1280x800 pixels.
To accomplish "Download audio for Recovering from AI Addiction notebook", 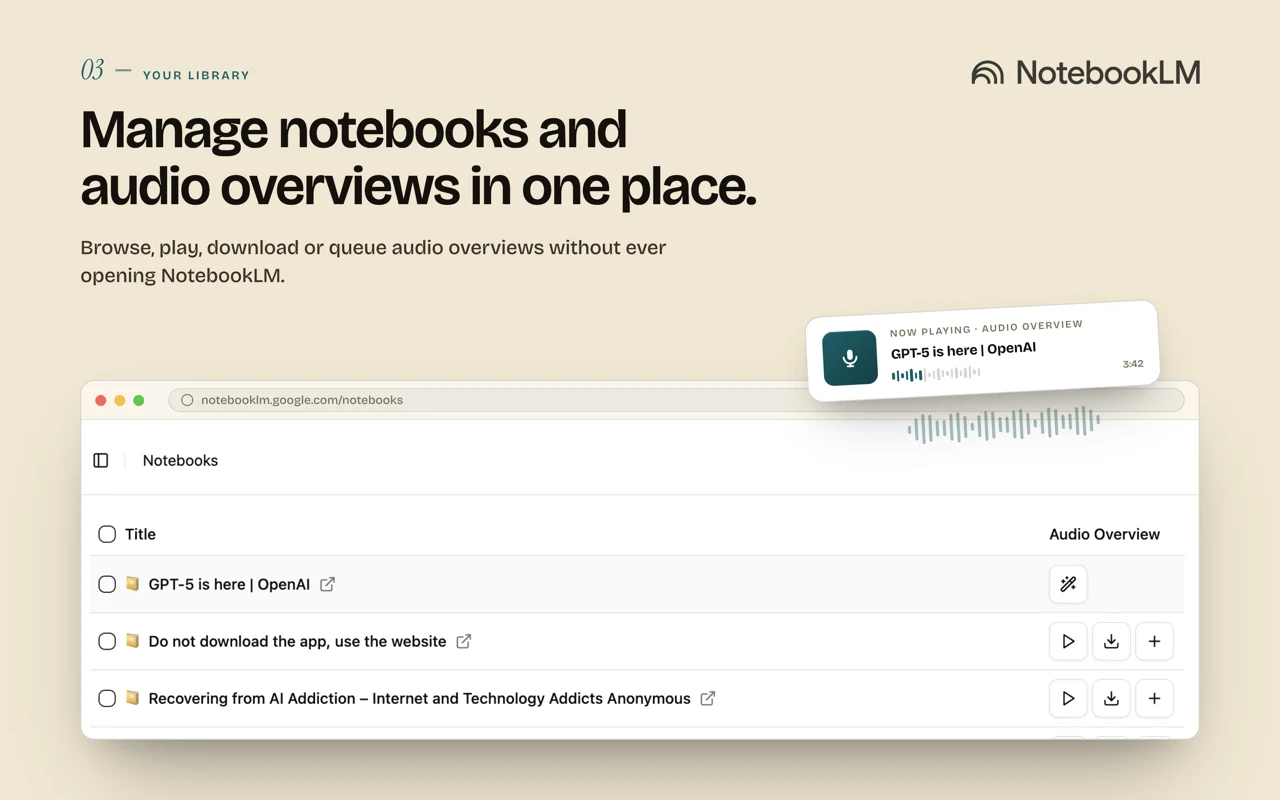I will 1111,698.
